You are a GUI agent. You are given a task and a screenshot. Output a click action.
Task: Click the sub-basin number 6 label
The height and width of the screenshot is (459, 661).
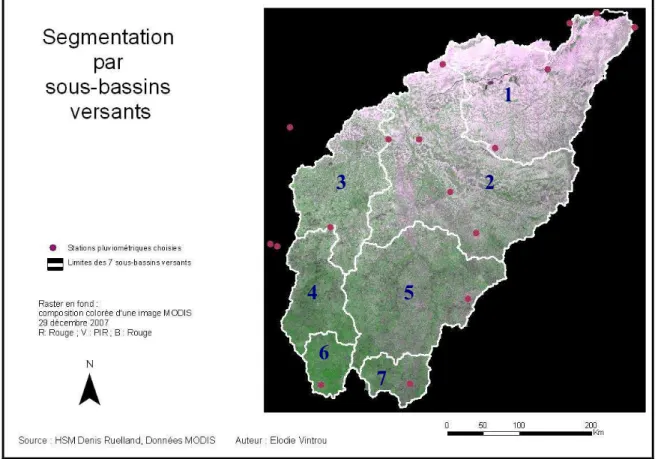pos(323,353)
